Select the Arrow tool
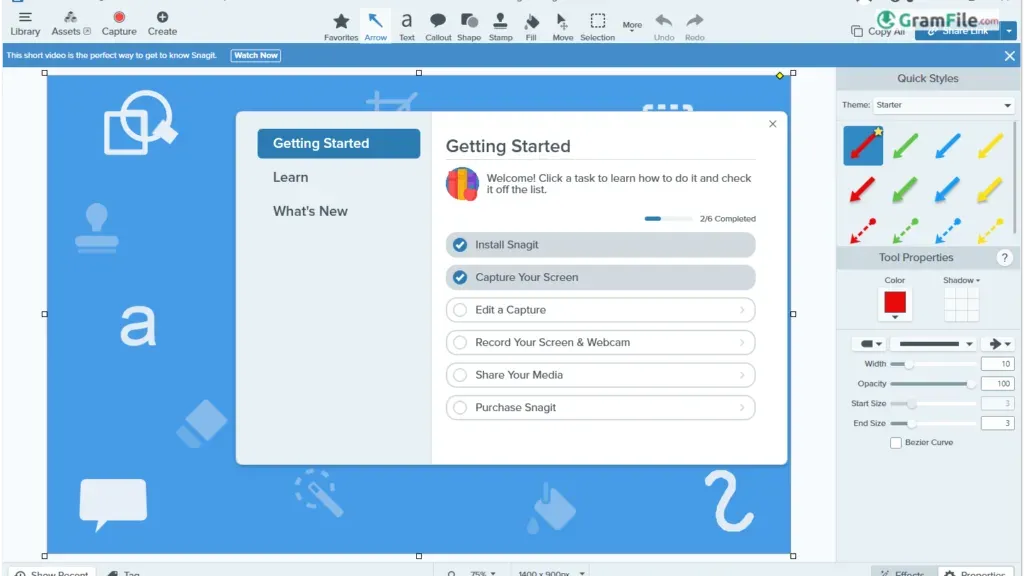 376,27
